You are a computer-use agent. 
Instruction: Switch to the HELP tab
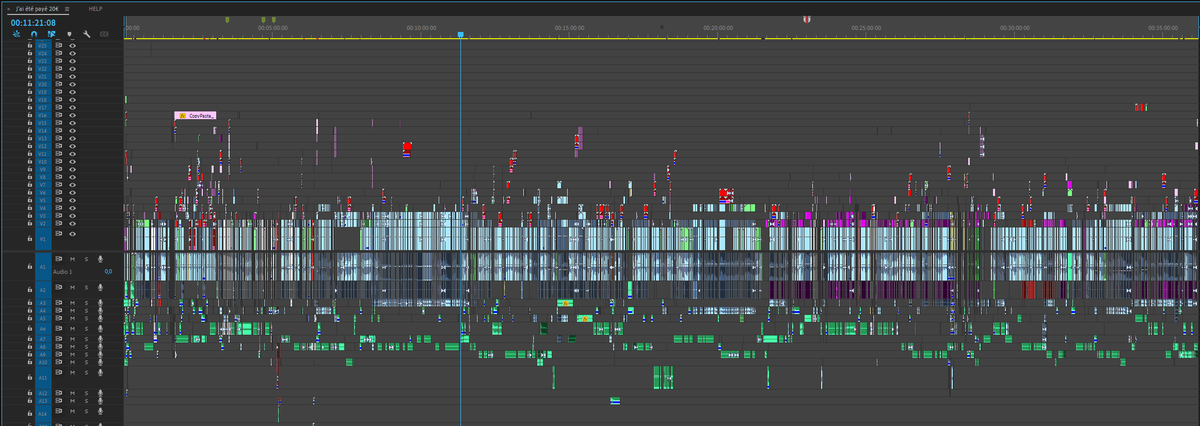coord(95,9)
